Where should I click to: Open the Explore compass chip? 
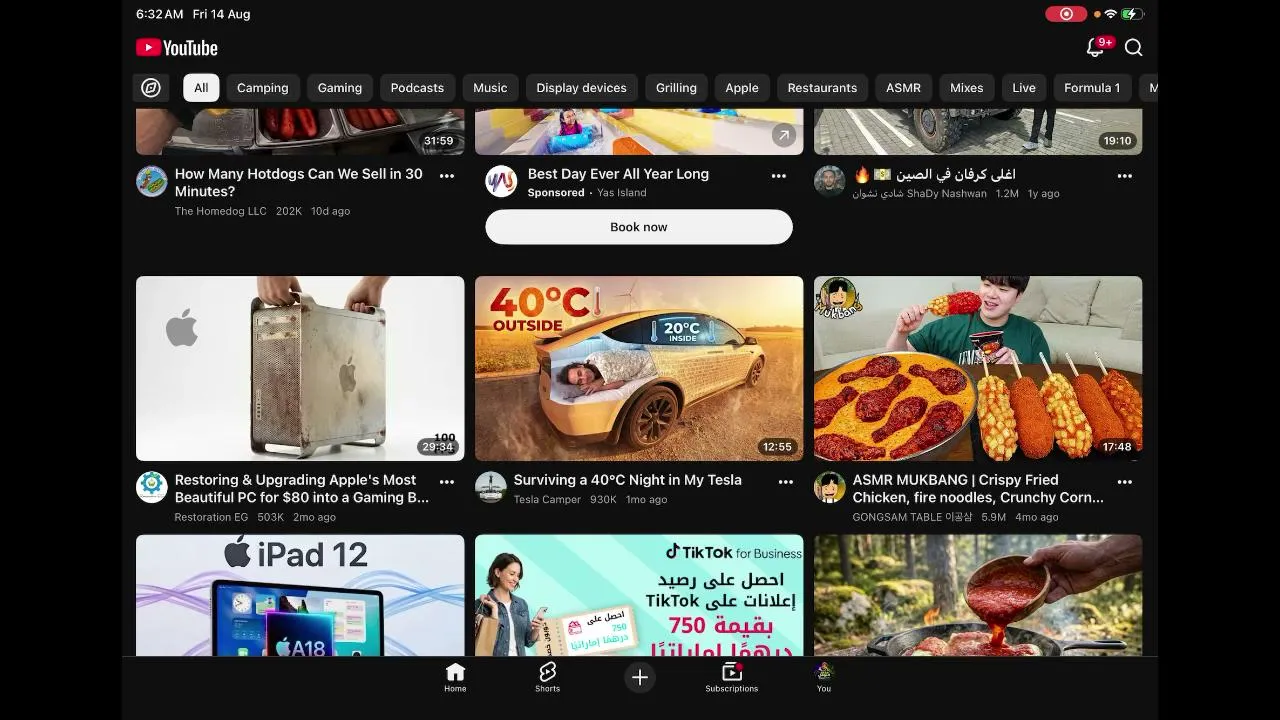point(151,88)
